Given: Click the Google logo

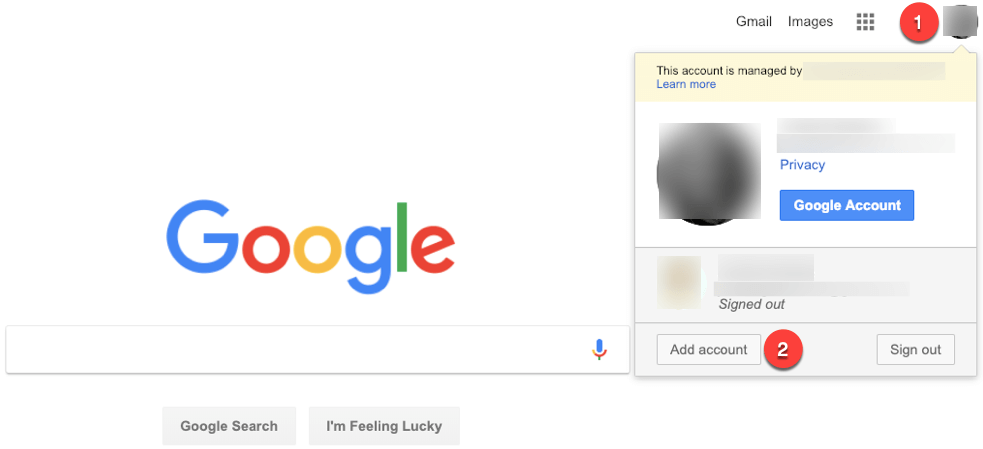Looking at the screenshot, I should (x=310, y=247).
